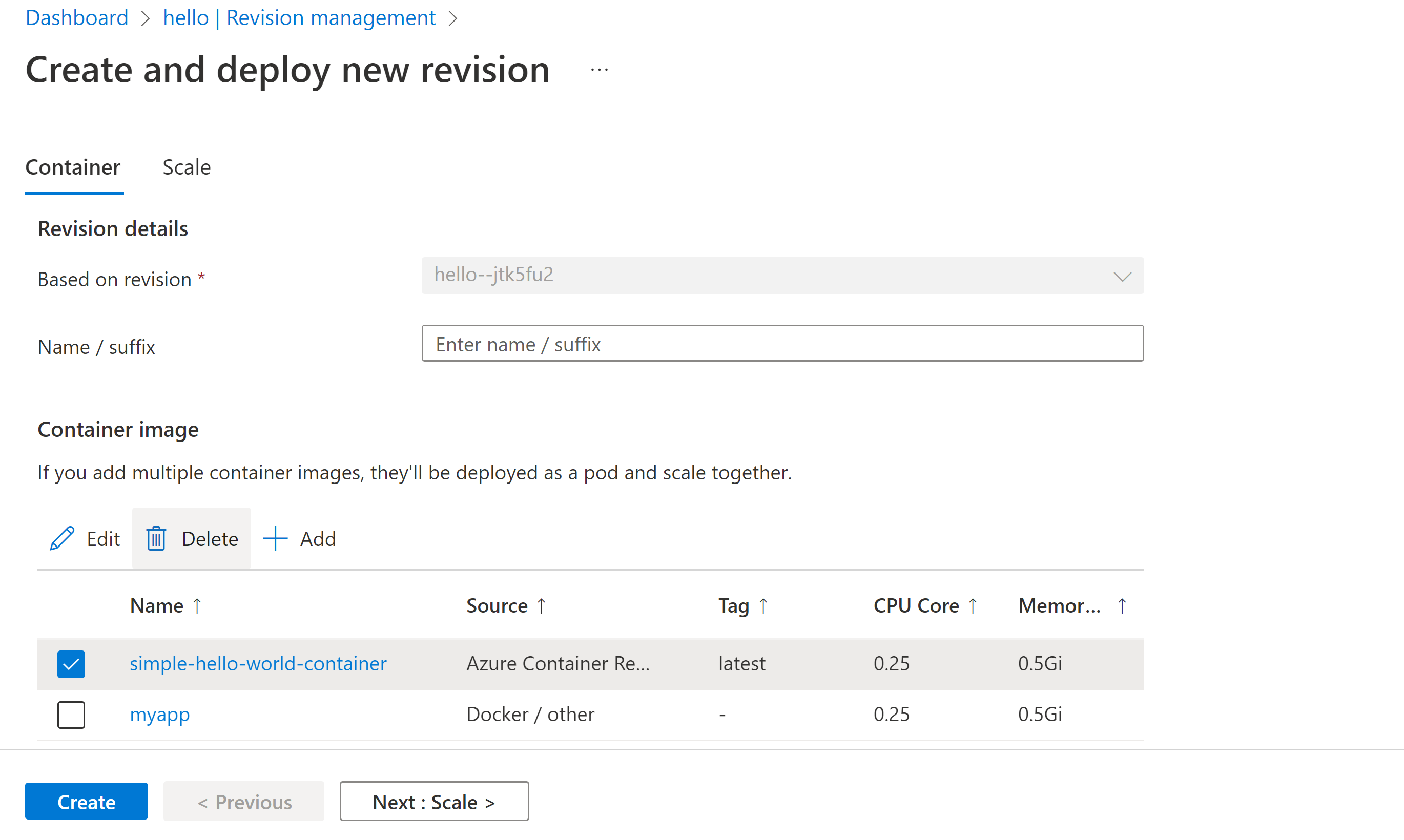Sort the table by the Name column arrow
Screen dimensions: 1404x840
[197, 605]
